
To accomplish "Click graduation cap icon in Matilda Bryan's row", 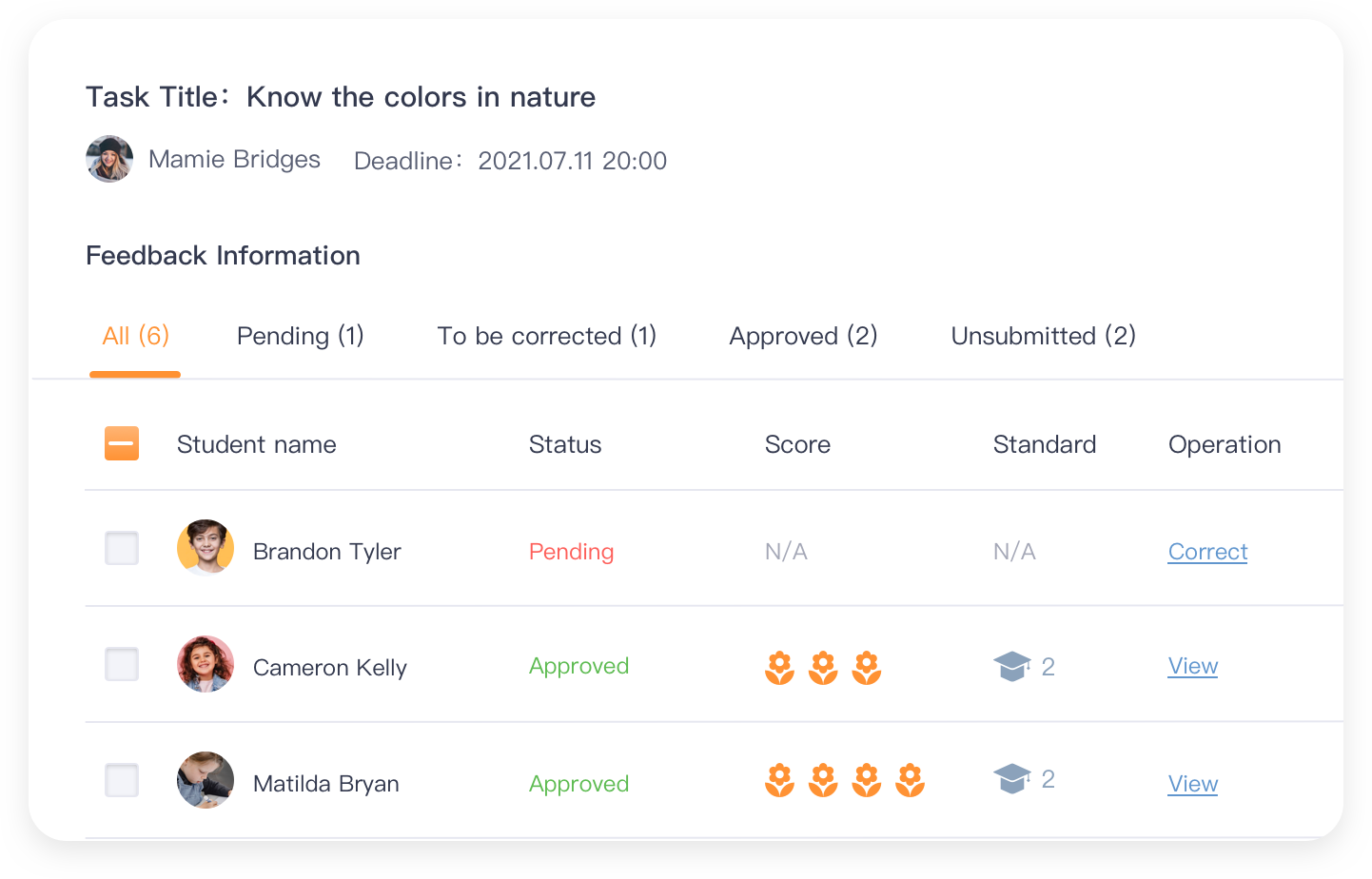I will click(x=1012, y=778).
